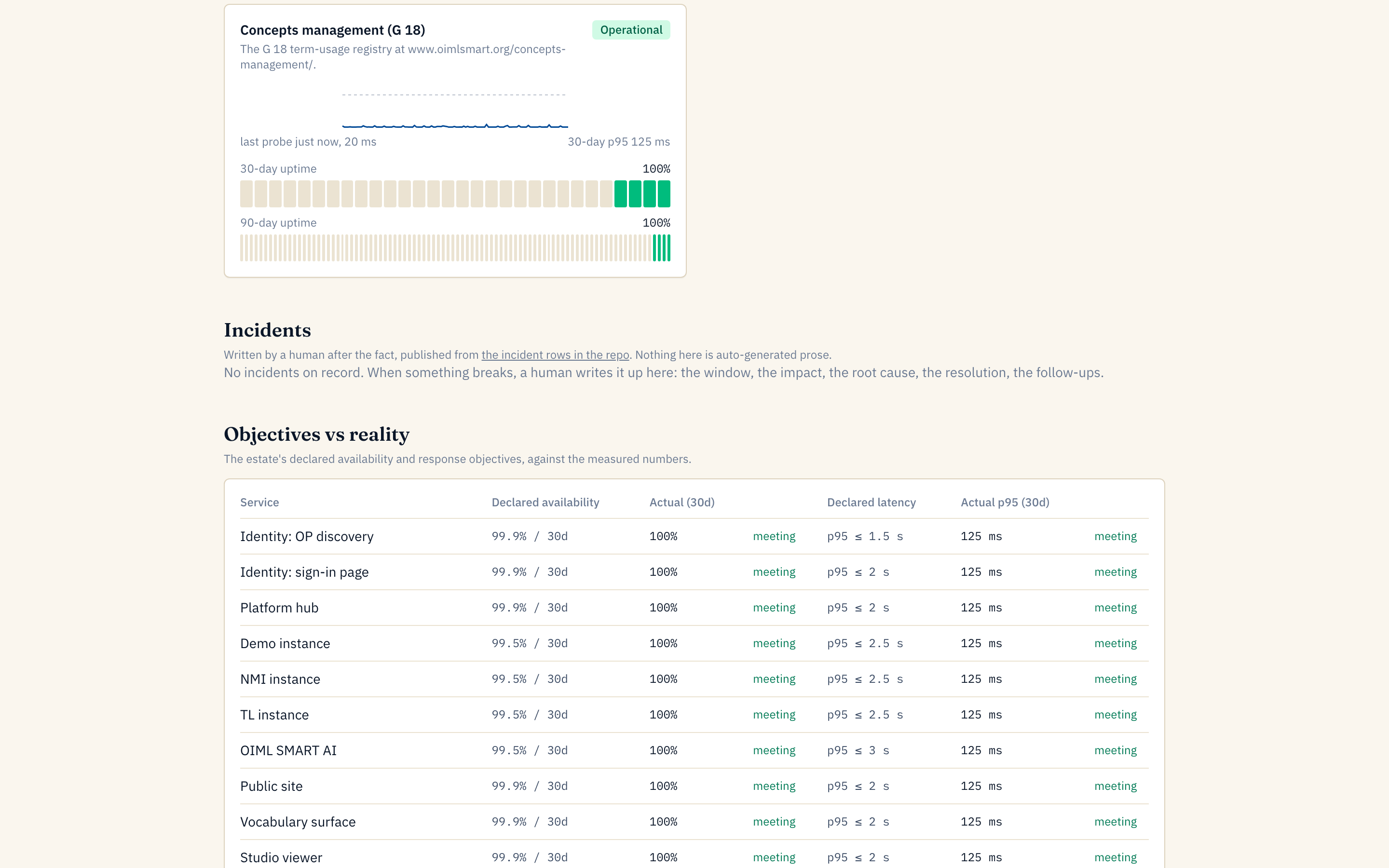The image size is (1389, 868).
Task: Click the Platform hub row name
Action: 279,608
